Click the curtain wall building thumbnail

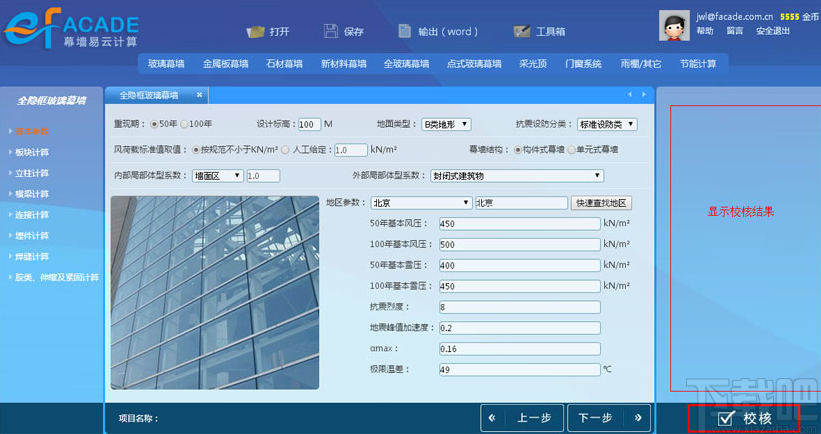(215, 292)
